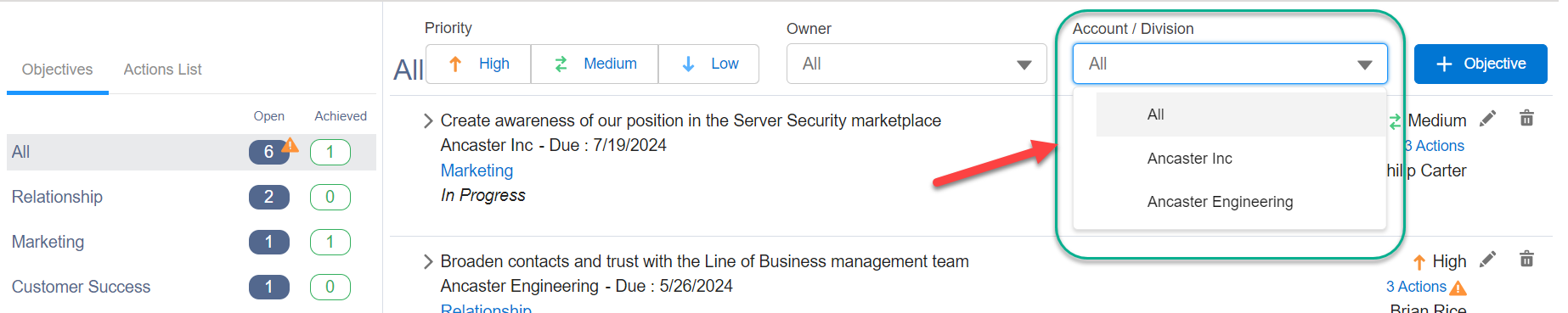
Task: Expand the Server Security objective row
Action: point(428,120)
